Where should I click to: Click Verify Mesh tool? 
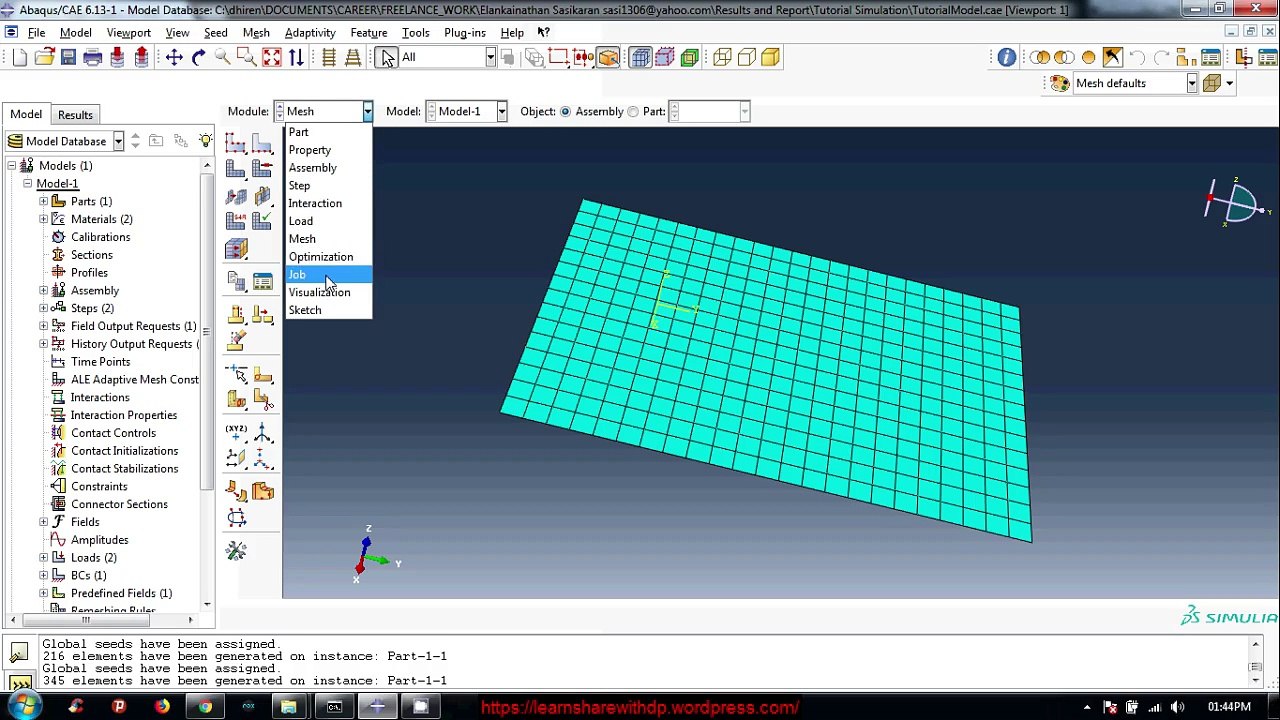[262, 222]
